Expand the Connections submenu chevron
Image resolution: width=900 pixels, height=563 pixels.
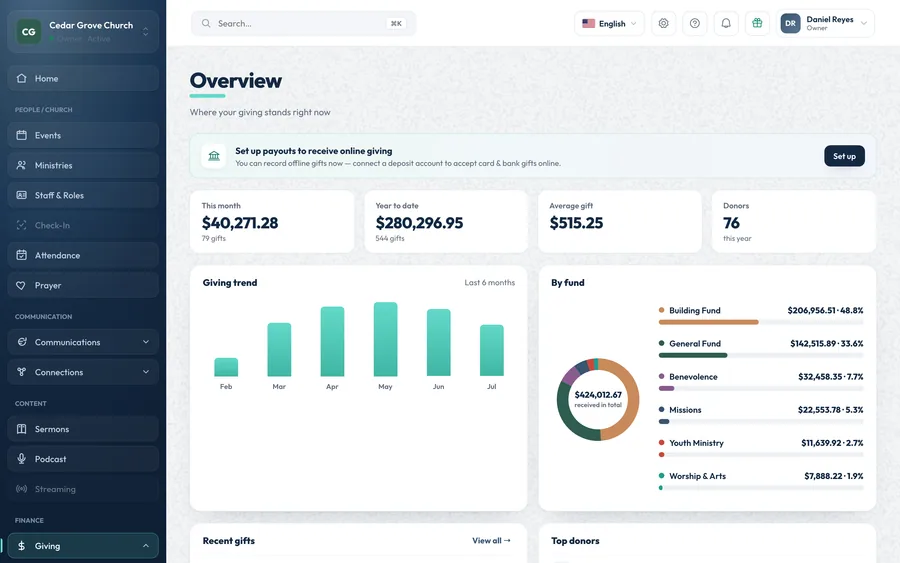146,372
